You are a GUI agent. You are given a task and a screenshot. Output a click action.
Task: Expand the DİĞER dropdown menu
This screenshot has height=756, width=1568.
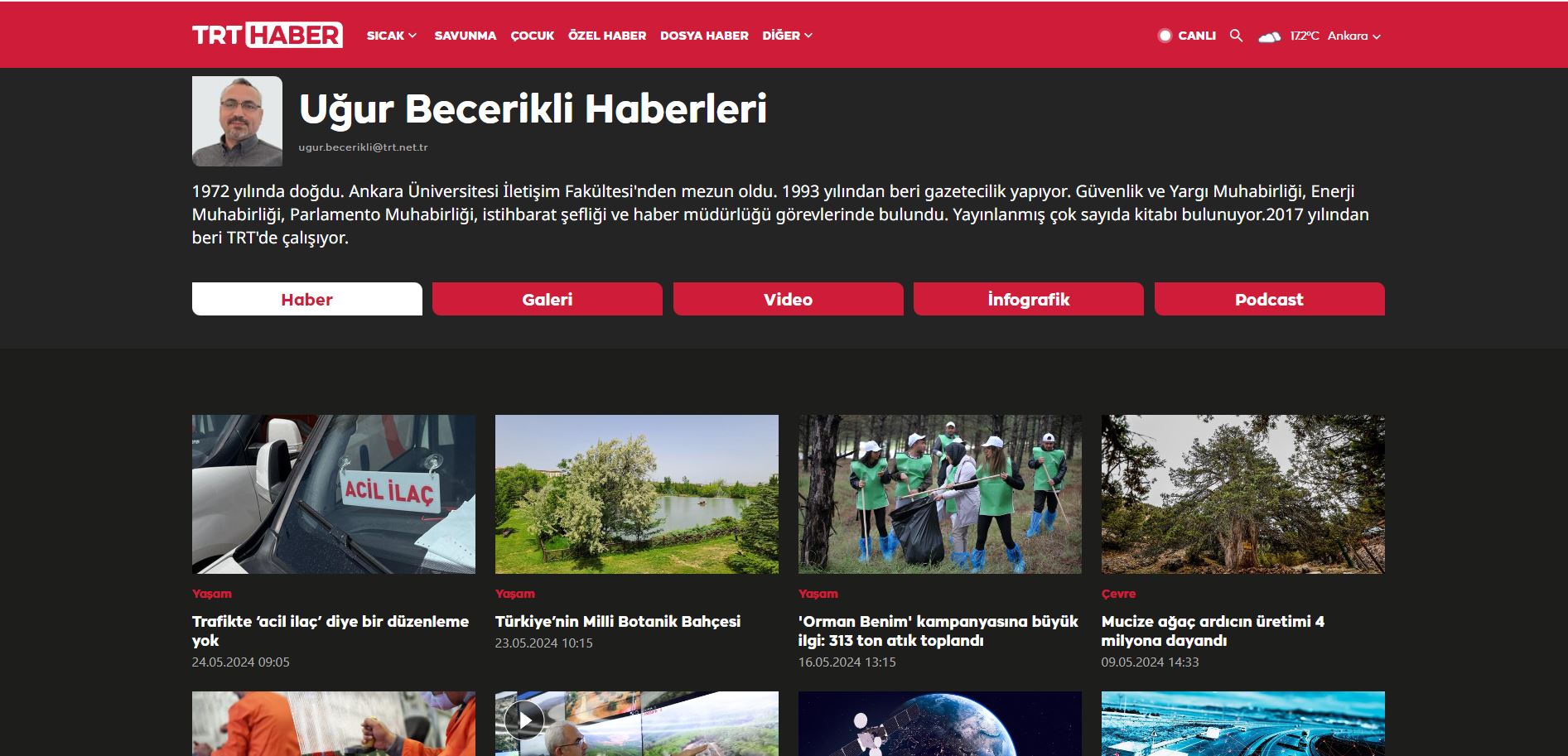787,36
